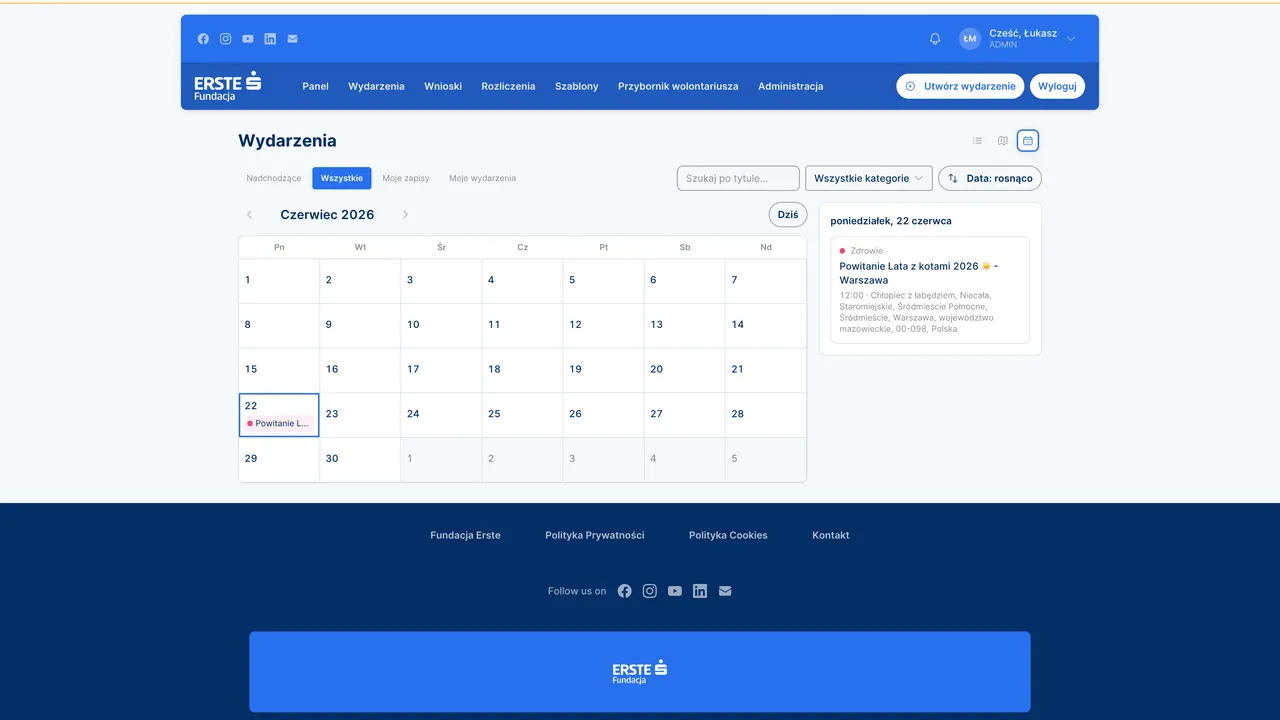Open the notifications bell
Viewport: 1280px width, 720px height.
click(x=935, y=39)
